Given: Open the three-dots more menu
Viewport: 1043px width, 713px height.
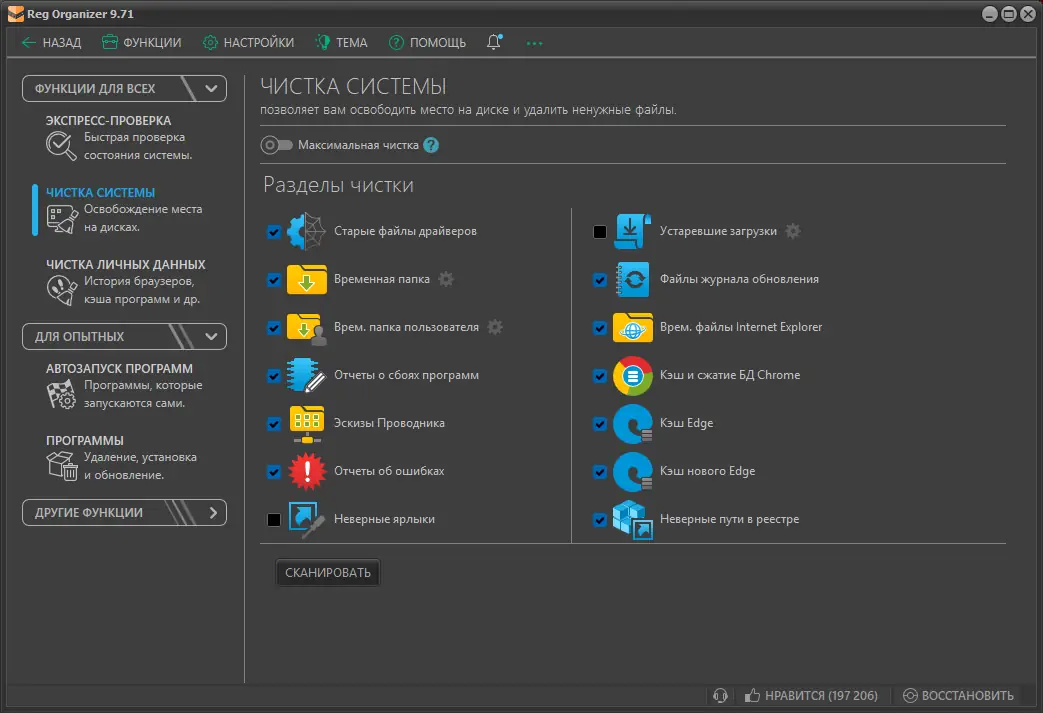Looking at the screenshot, I should click(x=534, y=43).
